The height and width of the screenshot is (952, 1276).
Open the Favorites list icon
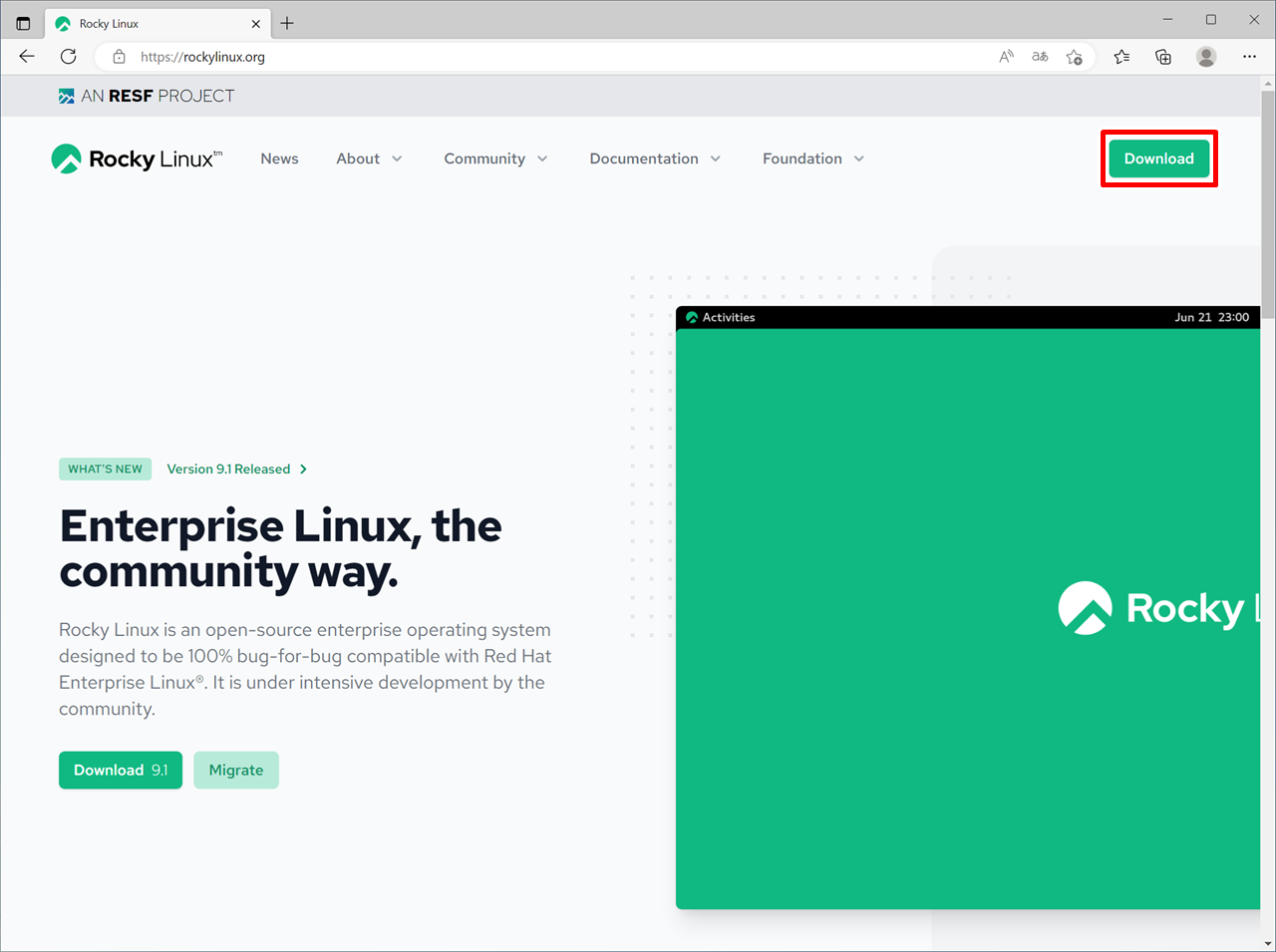[x=1121, y=57]
